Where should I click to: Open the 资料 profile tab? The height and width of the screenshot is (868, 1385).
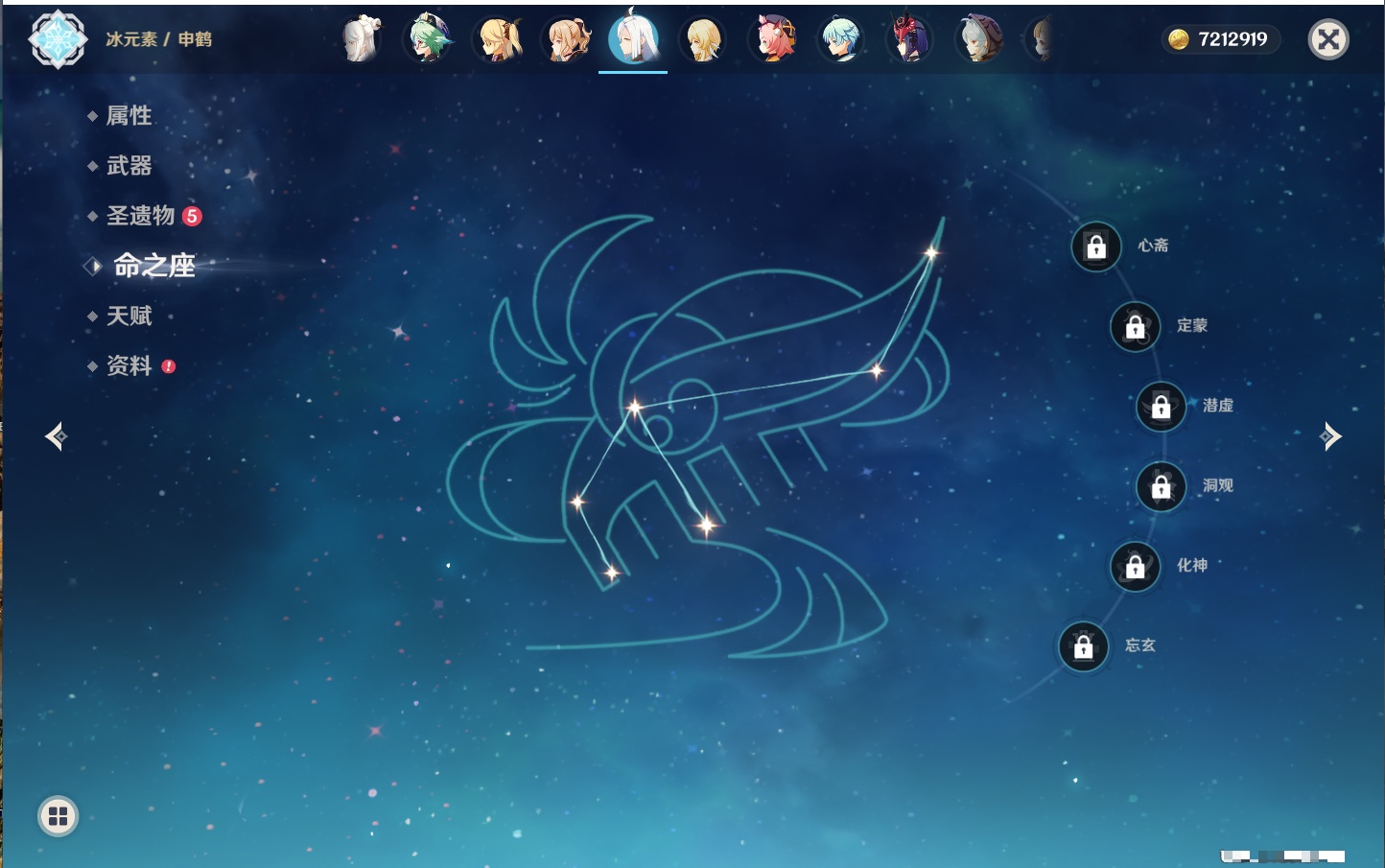tap(129, 365)
